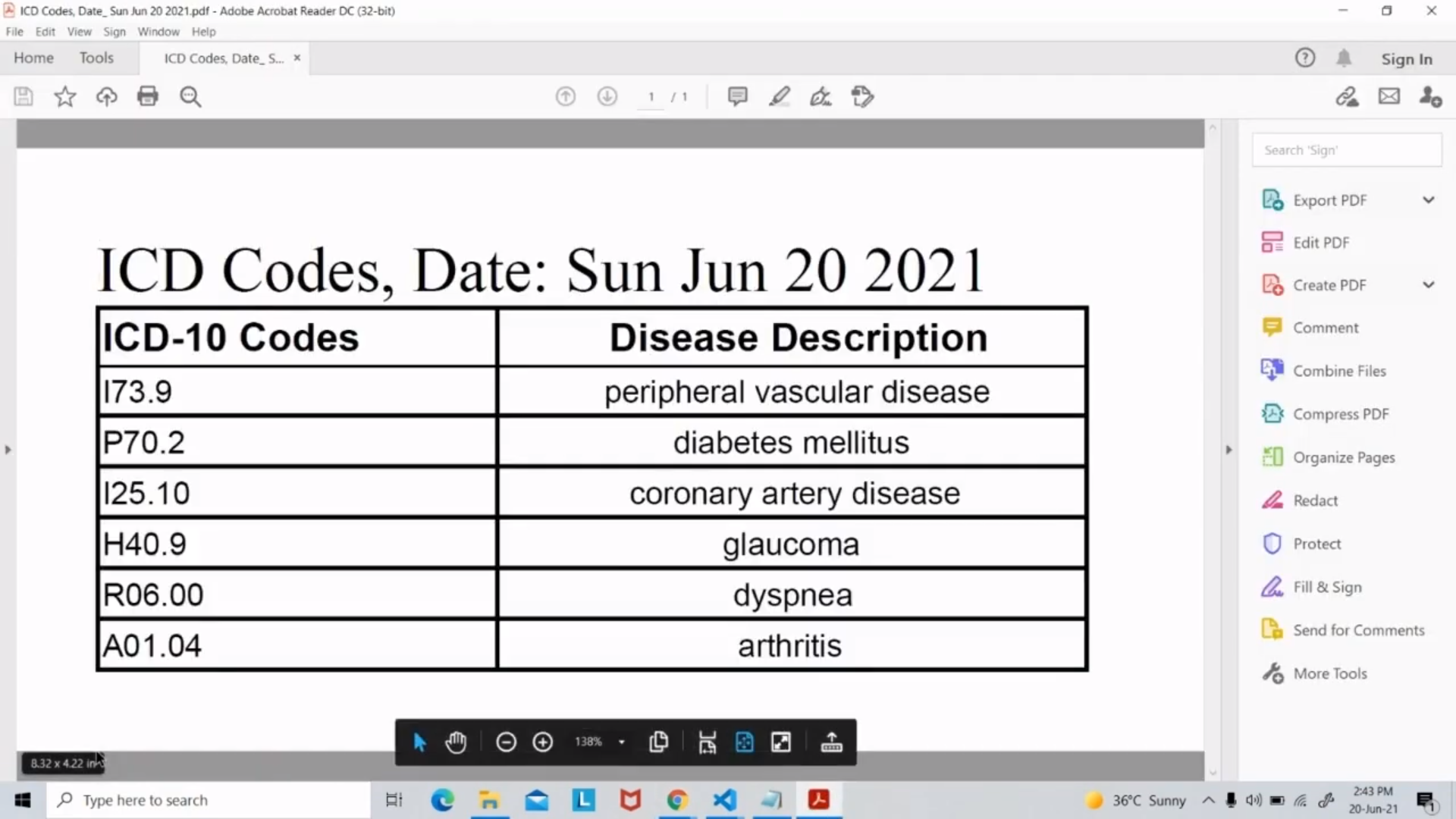
Task: Click the print file icon
Action: point(148,96)
